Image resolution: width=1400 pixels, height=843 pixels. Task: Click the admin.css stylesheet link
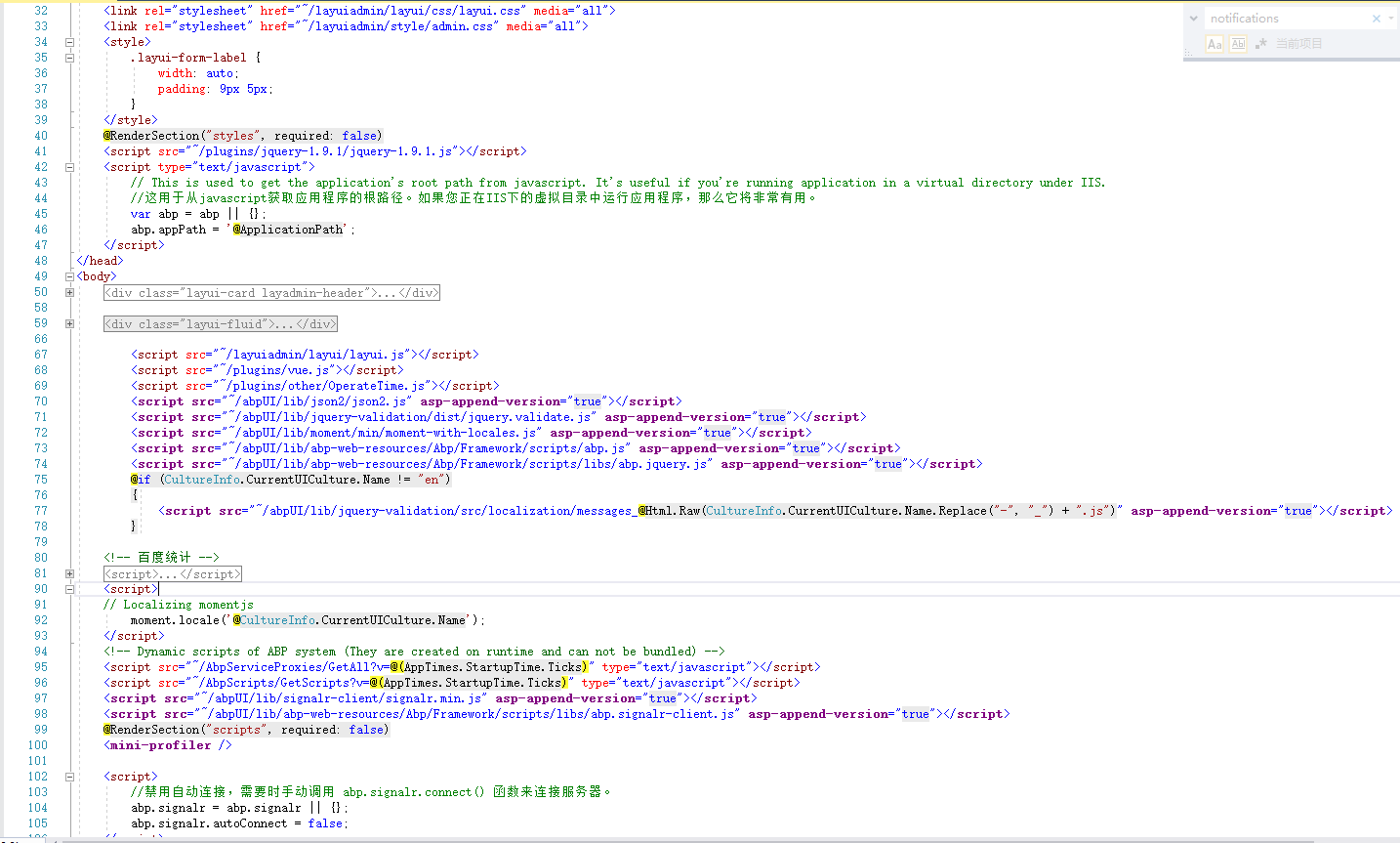click(x=347, y=26)
